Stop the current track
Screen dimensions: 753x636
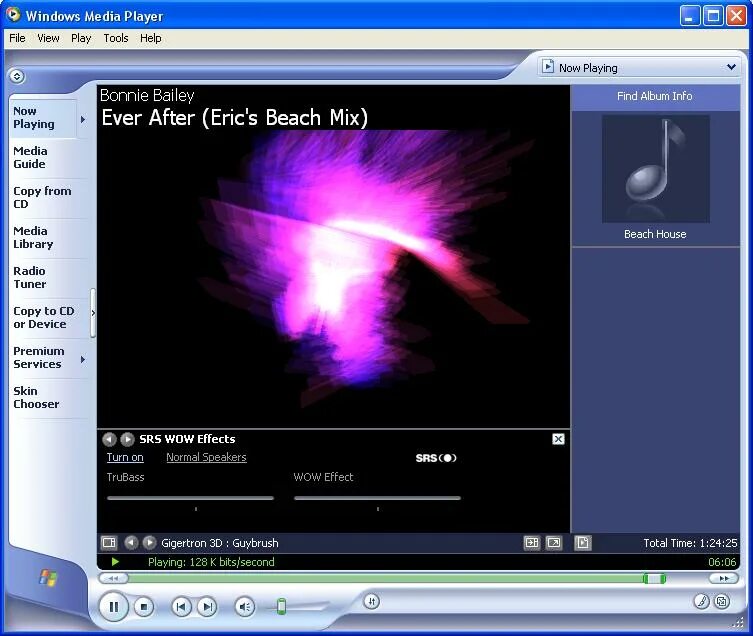pos(143,607)
